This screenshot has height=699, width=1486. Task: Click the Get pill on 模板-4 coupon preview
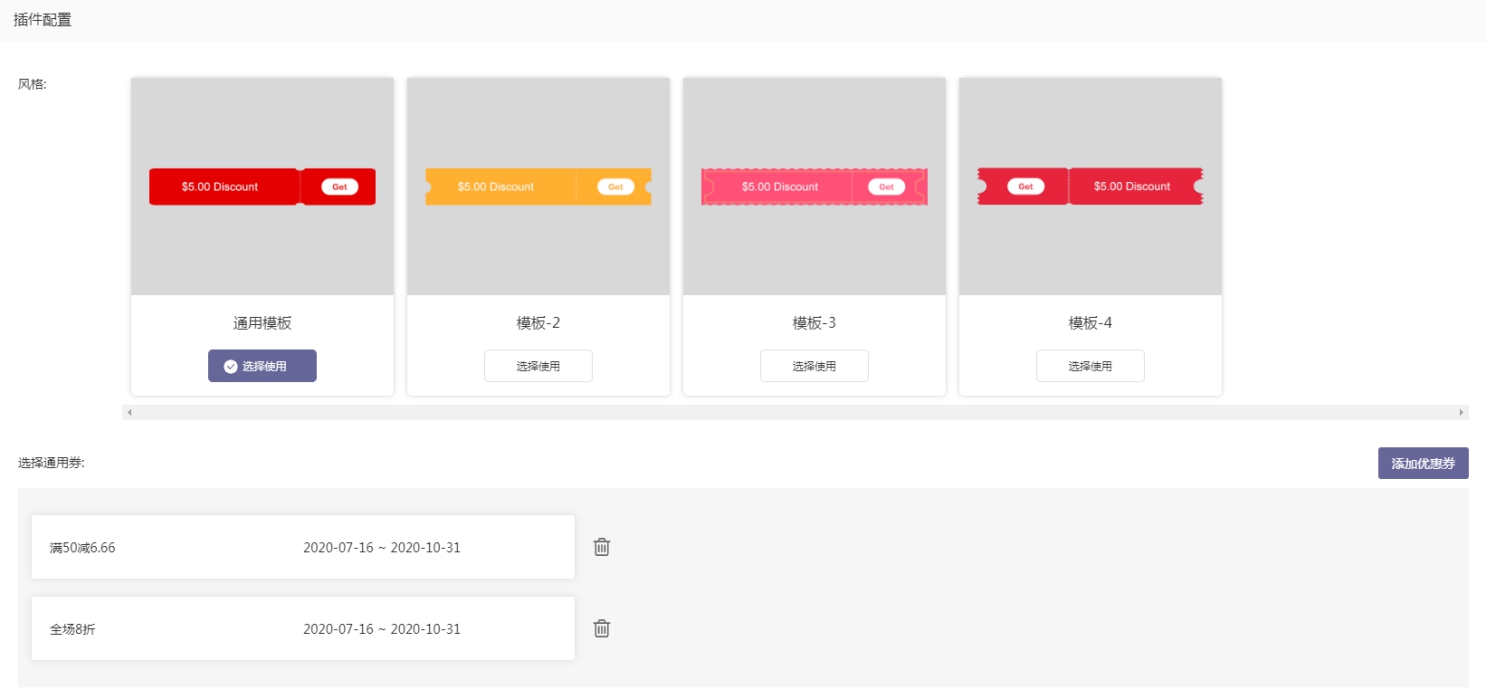coord(1025,187)
